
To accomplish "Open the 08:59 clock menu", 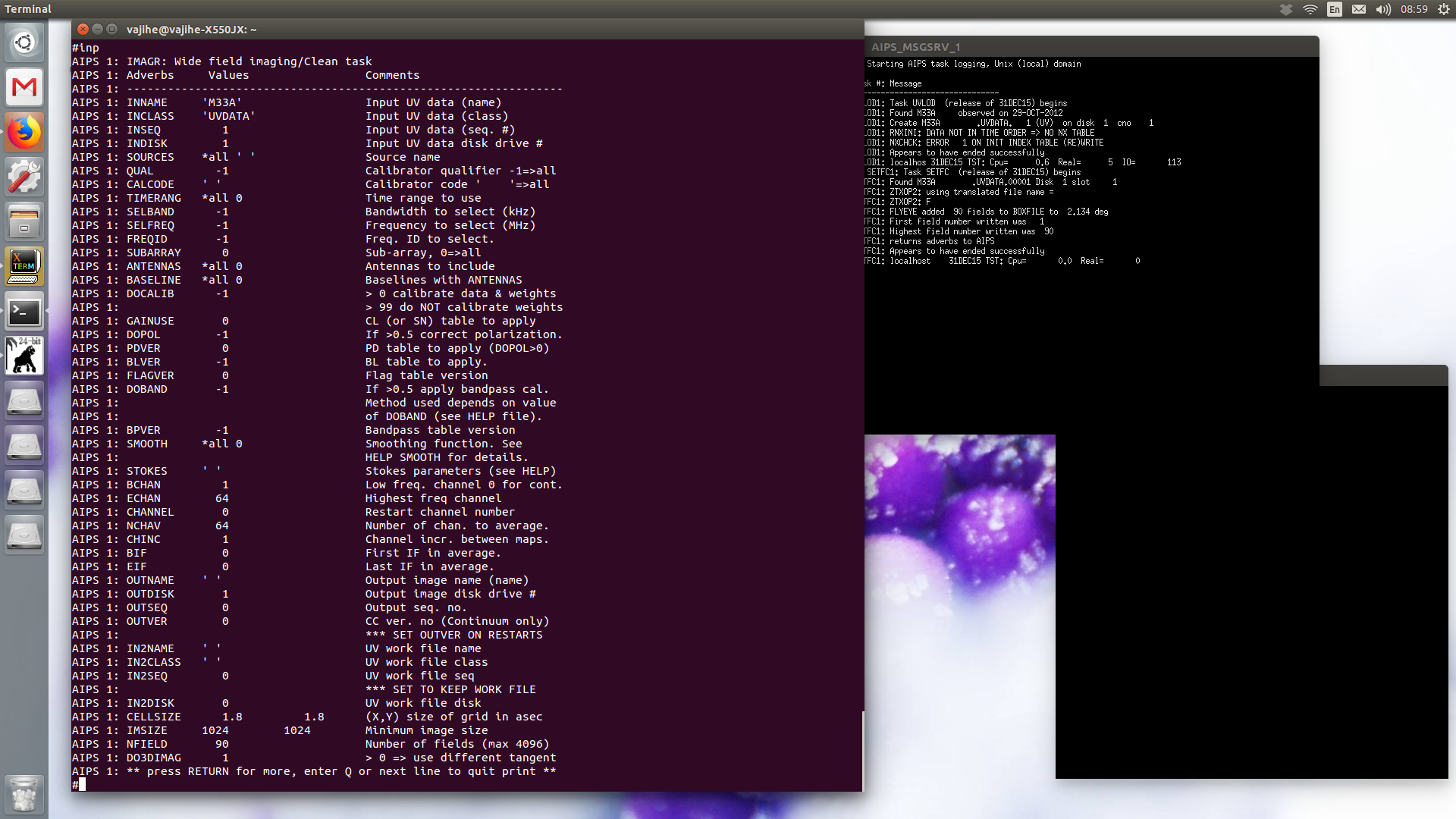I will click(x=1414, y=9).
